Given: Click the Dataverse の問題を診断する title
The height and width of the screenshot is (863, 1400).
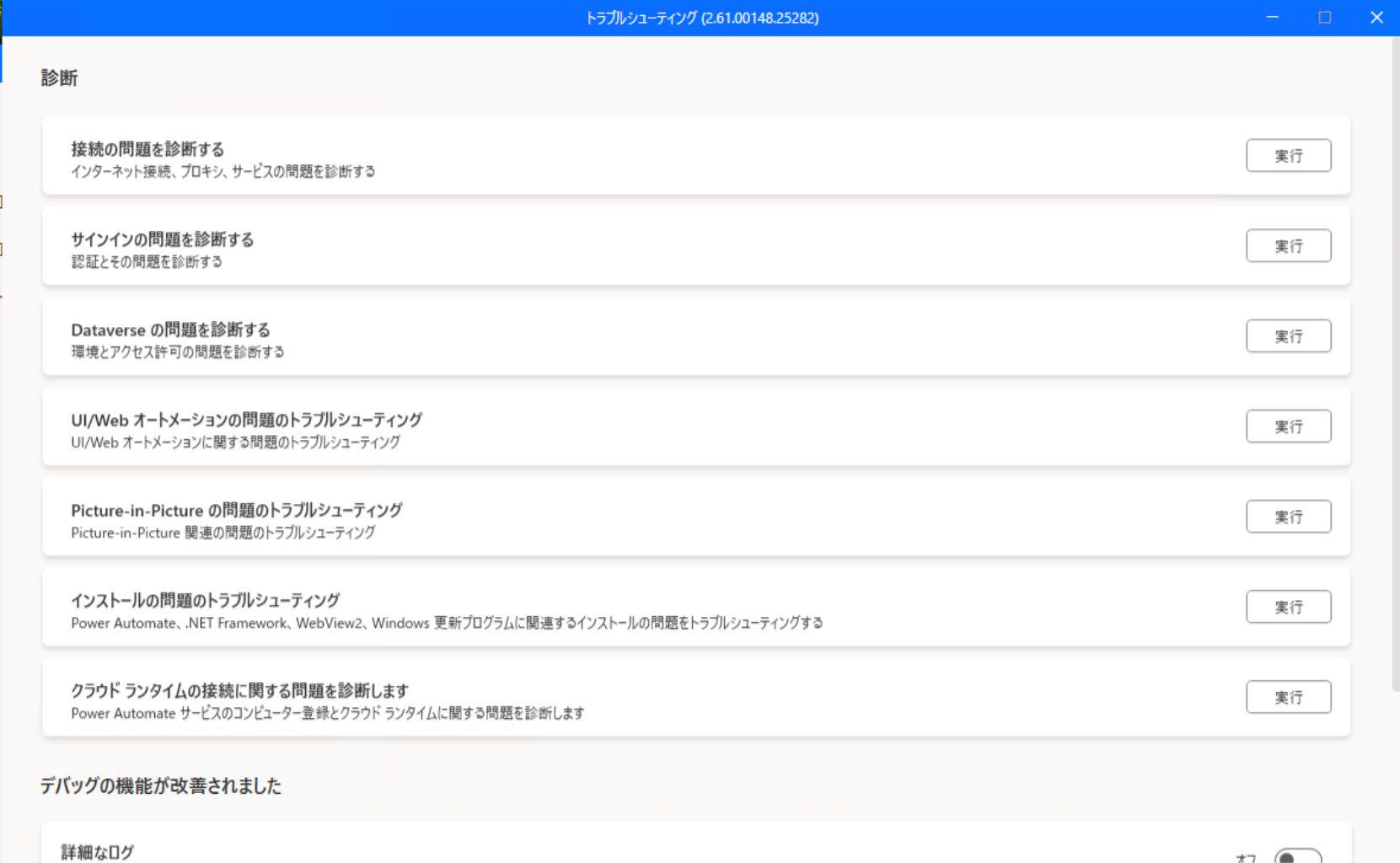Looking at the screenshot, I should click(x=170, y=330).
